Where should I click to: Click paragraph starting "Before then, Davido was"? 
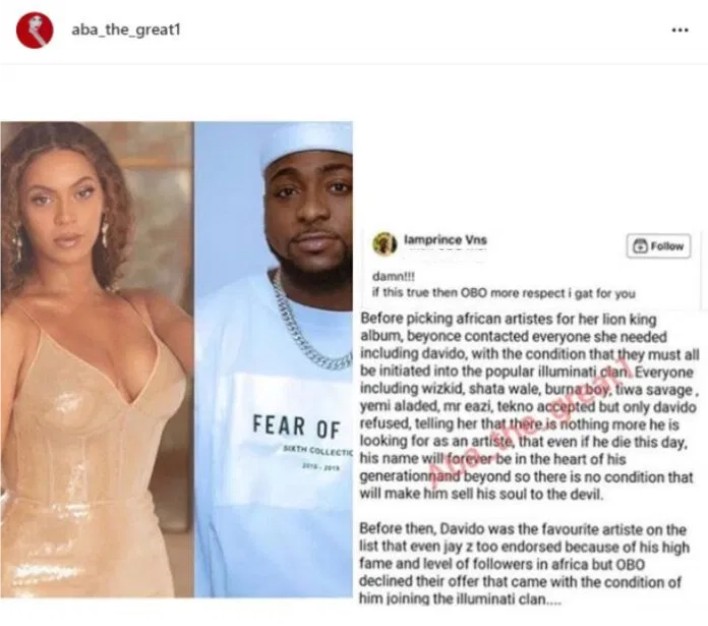524,564
